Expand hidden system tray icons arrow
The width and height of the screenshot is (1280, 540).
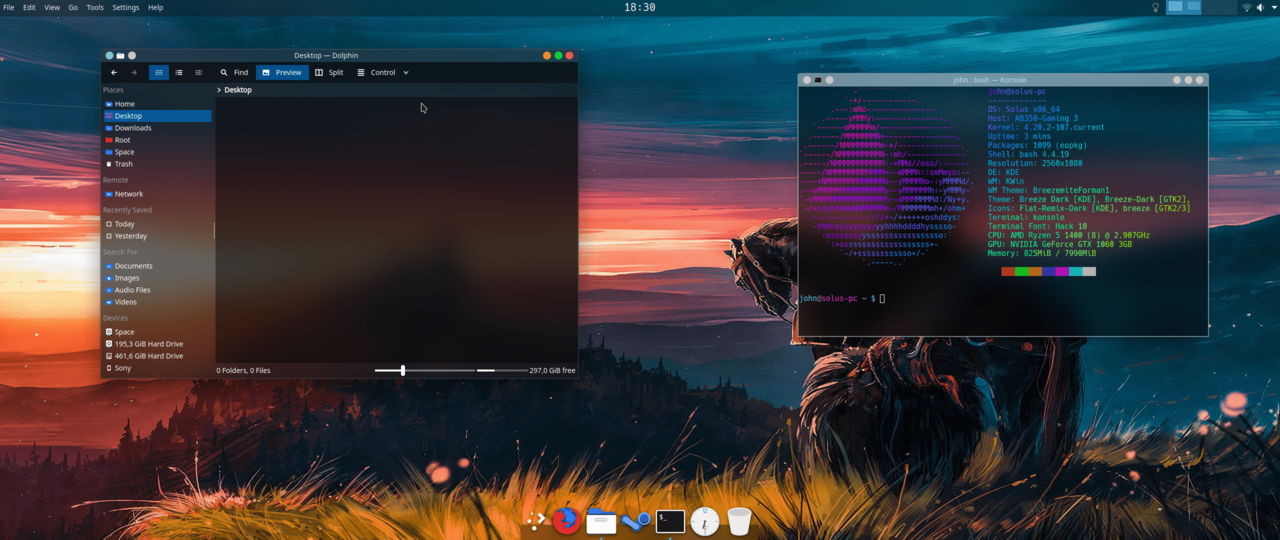(x=1274, y=7)
